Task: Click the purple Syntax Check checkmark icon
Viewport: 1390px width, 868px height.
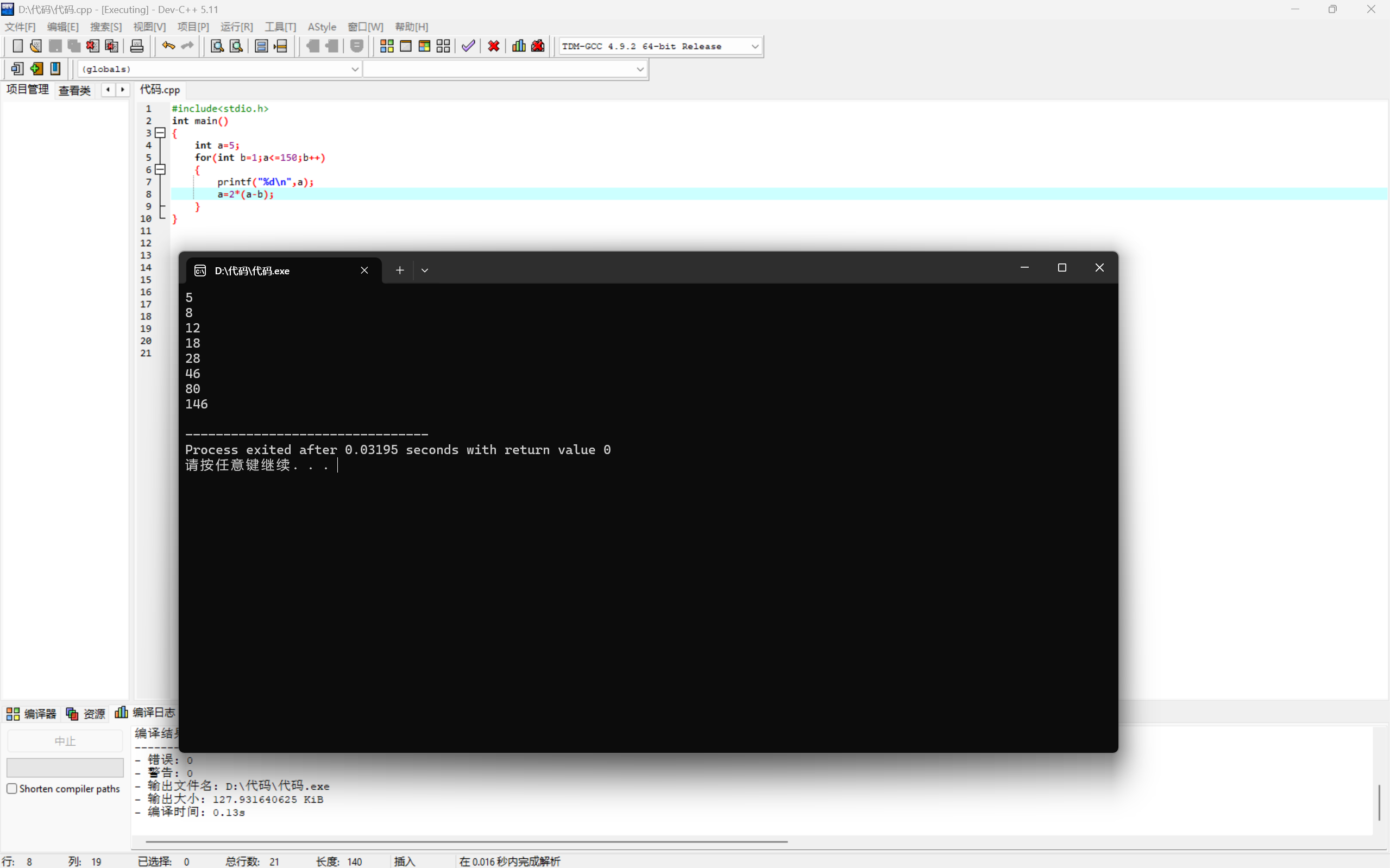Action: (x=468, y=46)
